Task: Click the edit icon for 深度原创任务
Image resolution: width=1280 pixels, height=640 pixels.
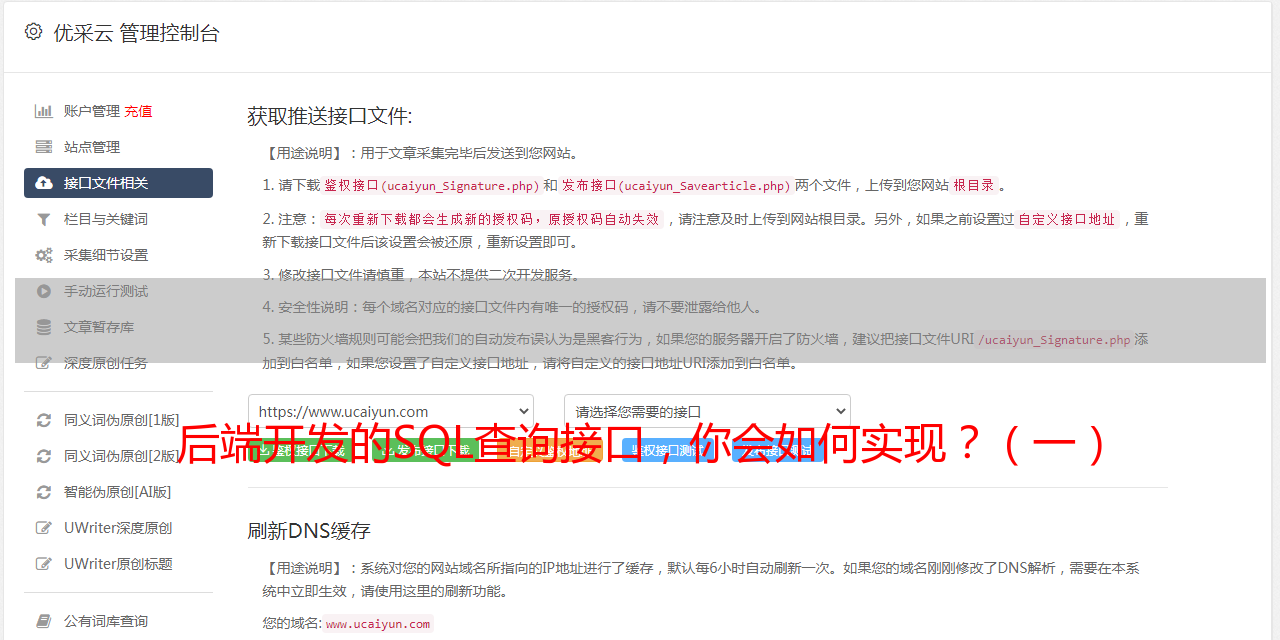Action: tap(44, 363)
